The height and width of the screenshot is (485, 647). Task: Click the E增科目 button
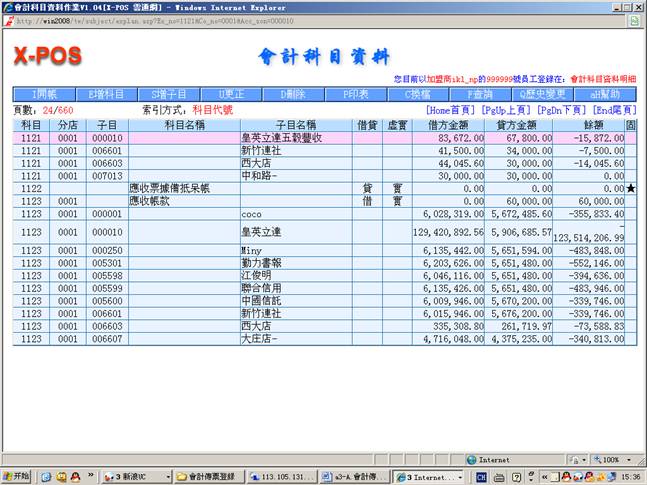click(x=105, y=94)
